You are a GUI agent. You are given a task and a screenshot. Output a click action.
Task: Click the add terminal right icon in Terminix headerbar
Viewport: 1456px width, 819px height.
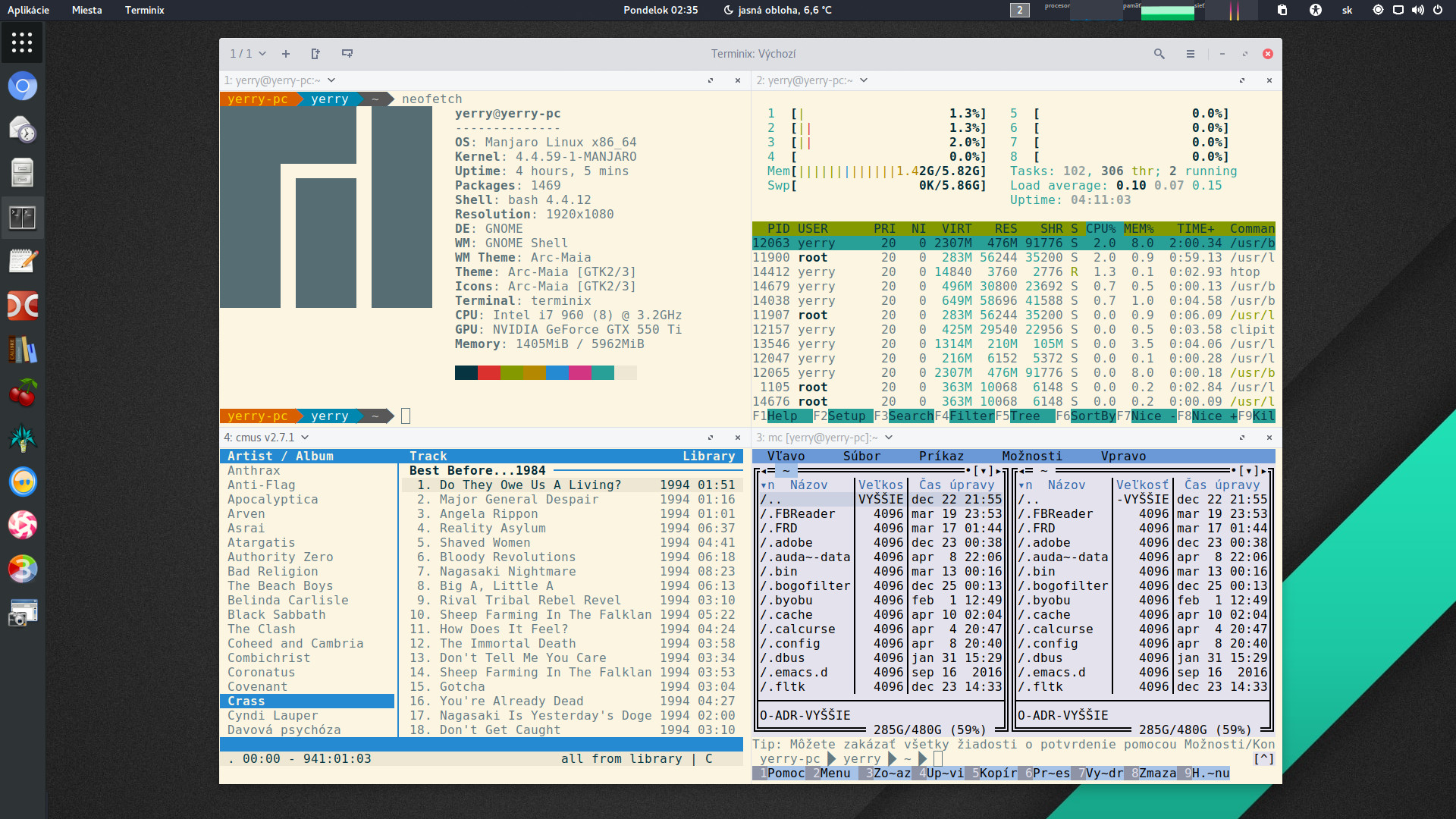click(x=315, y=54)
